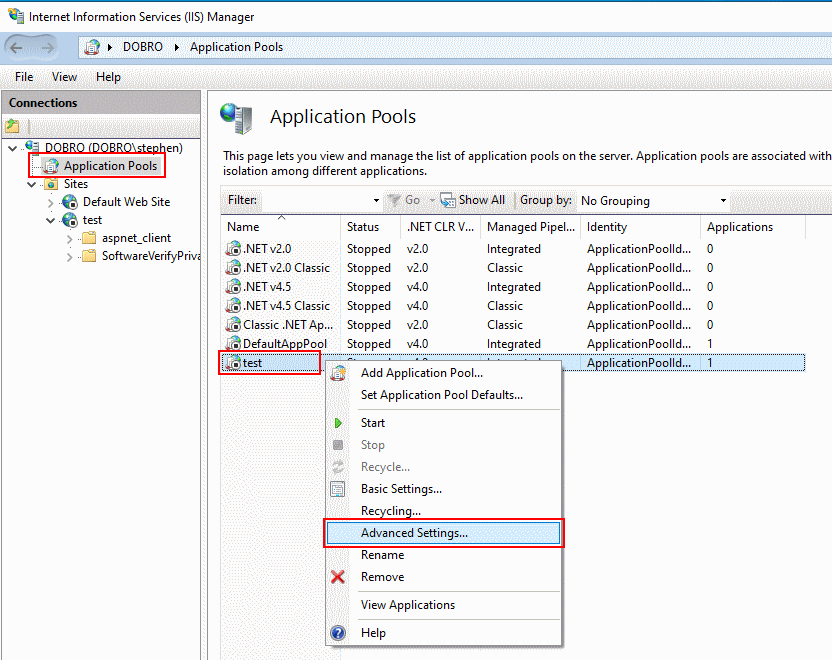Click the server icon in address bar
Image resolution: width=832 pixels, height=660 pixels.
[92, 47]
